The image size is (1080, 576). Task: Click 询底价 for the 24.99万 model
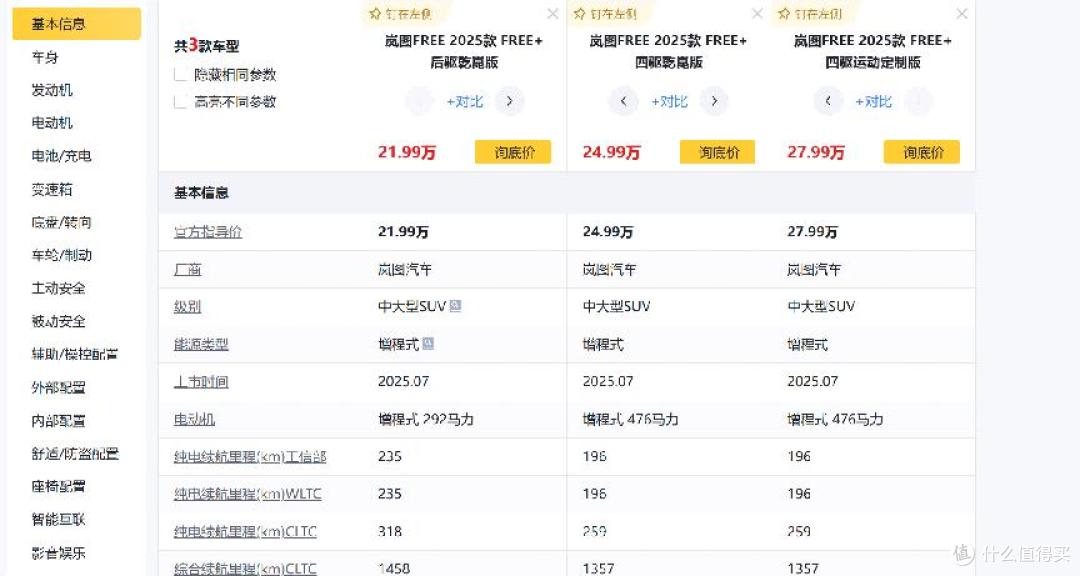coord(718,152)
